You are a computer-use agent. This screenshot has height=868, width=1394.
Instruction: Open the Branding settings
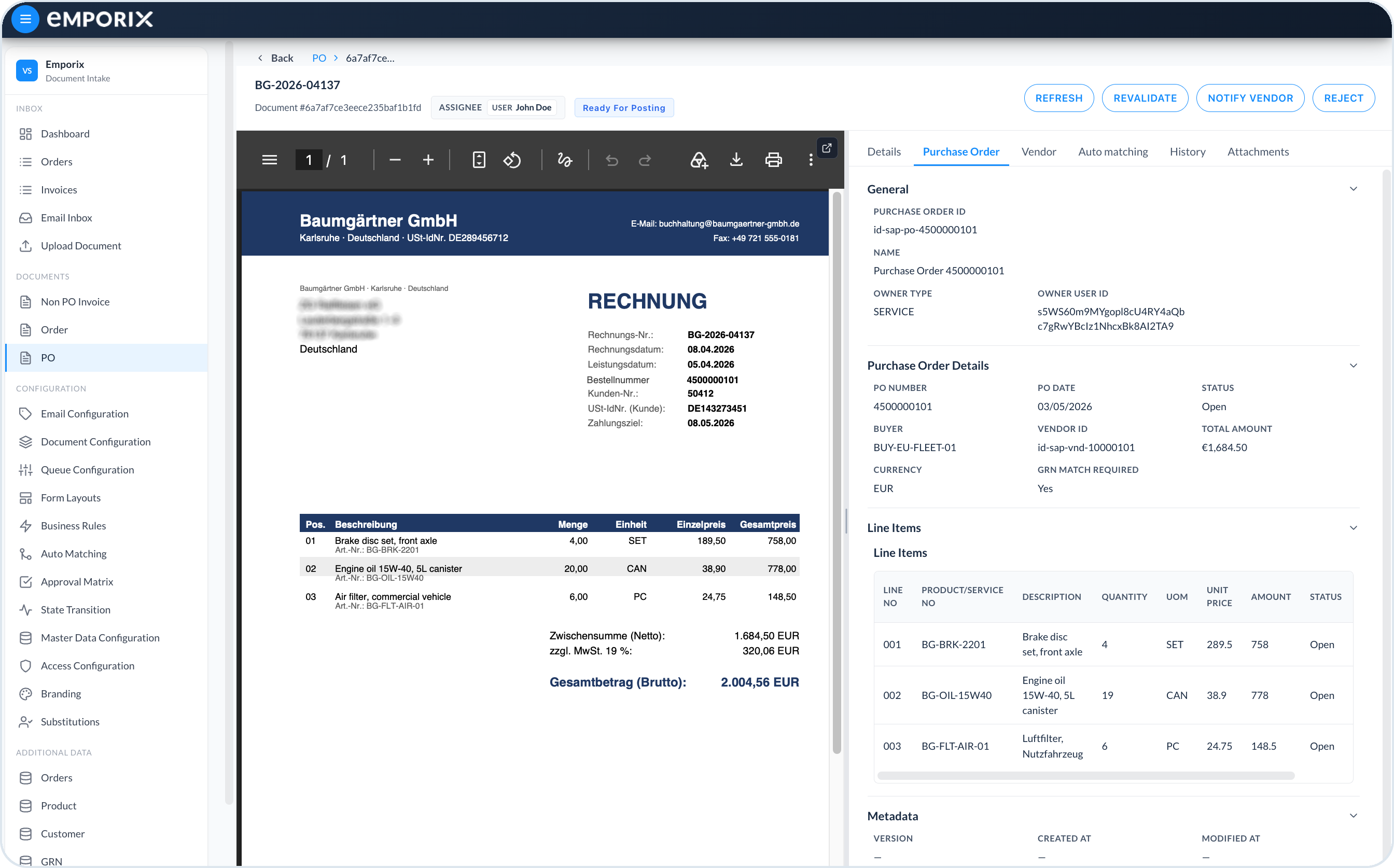click(x=106, y=693)
